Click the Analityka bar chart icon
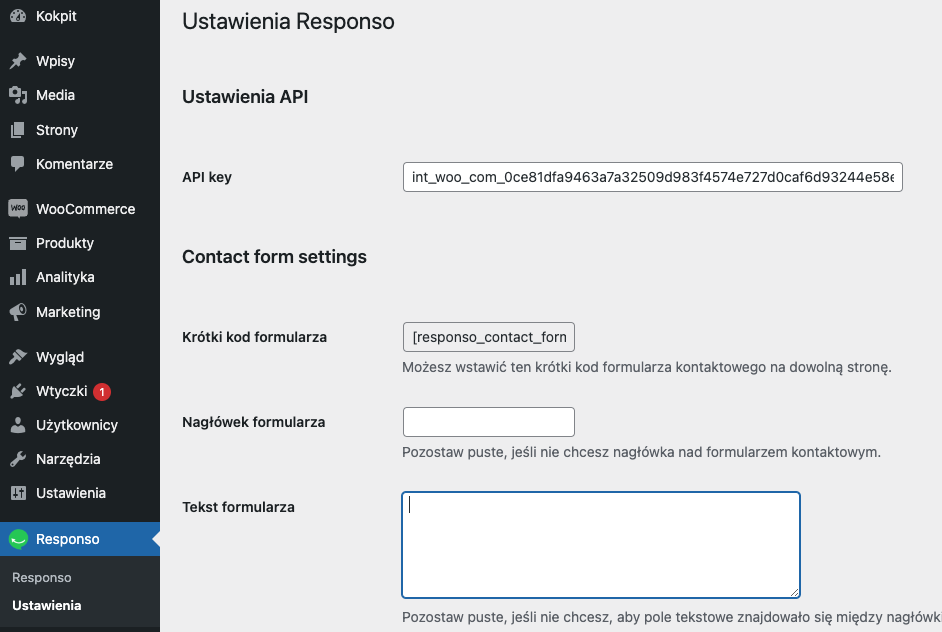 [x=18, y=277]
